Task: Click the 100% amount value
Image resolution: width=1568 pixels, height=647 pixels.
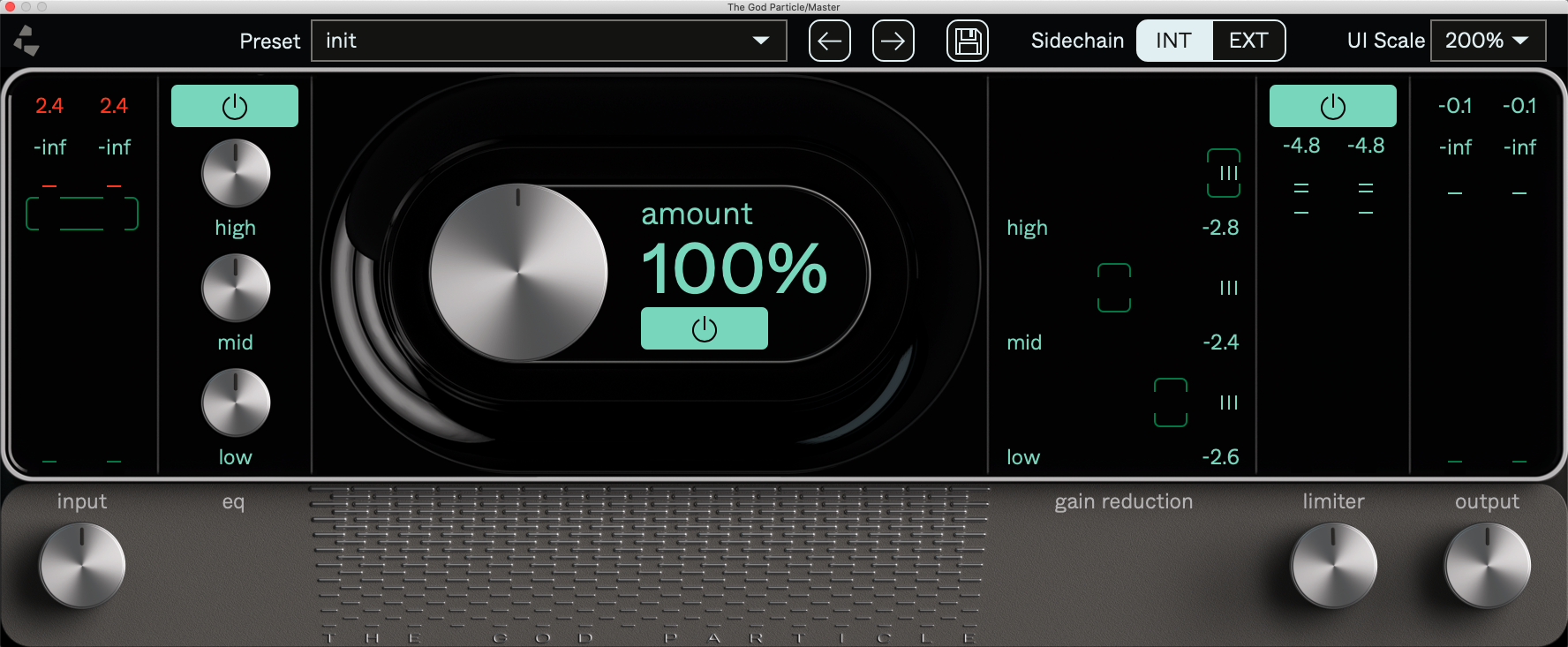Action: click(x=735, y=268)
